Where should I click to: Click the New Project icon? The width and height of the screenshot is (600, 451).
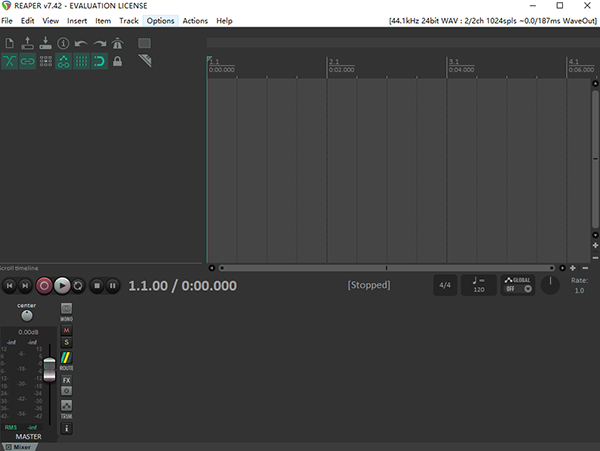10,43
